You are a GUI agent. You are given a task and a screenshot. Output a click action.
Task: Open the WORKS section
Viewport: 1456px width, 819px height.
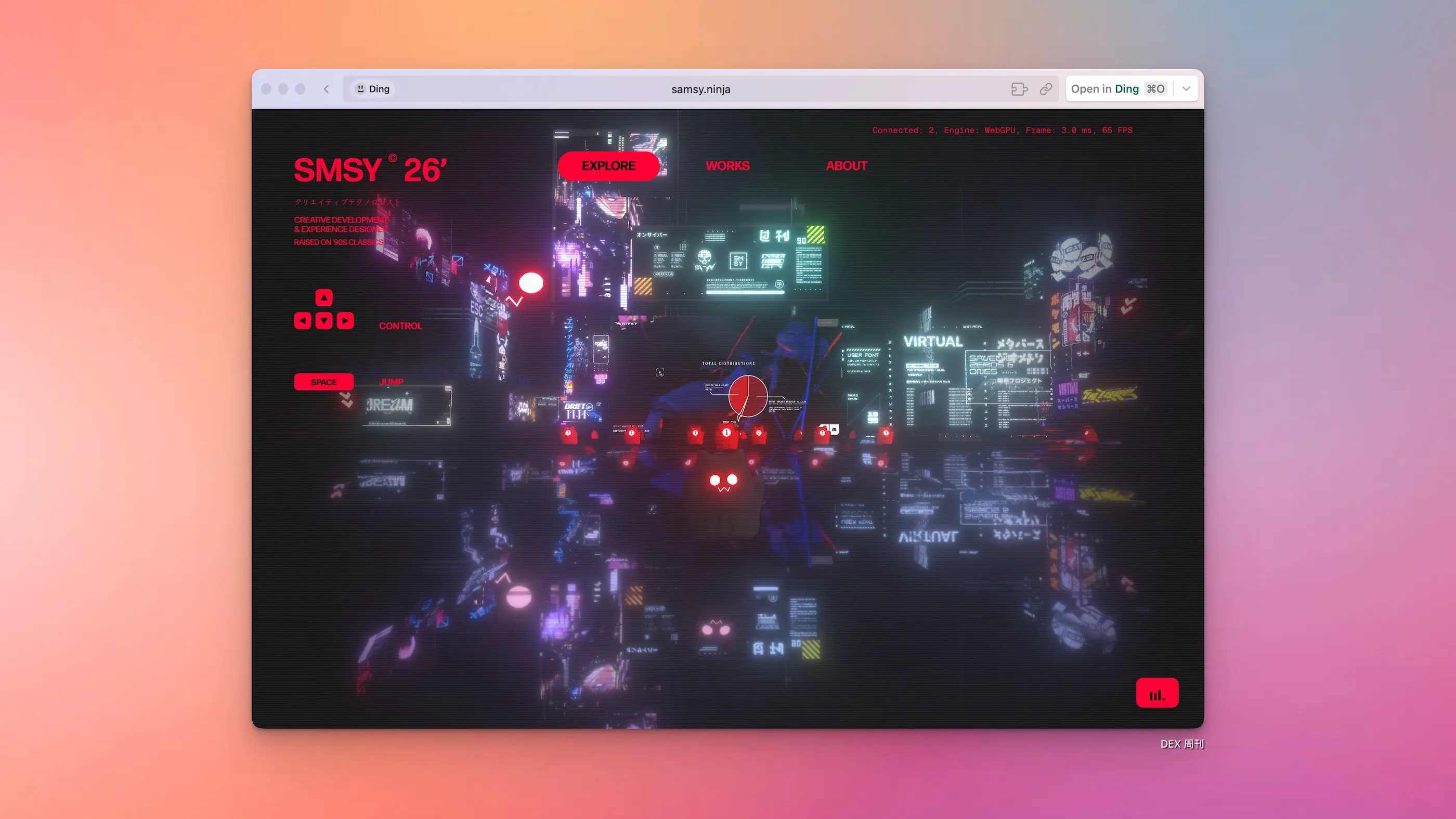[x=727, y=166]
